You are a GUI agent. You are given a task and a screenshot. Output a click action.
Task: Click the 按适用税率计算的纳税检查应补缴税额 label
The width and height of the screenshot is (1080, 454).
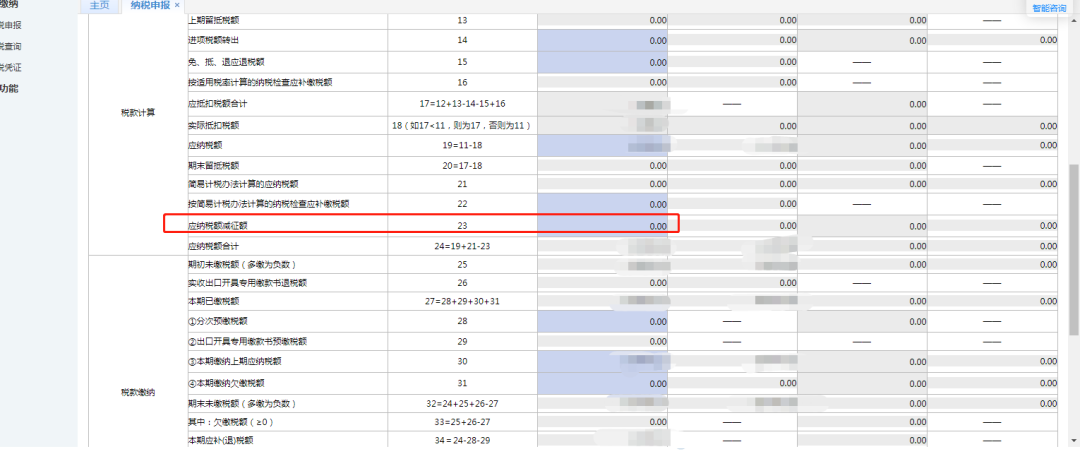(260, 83)
